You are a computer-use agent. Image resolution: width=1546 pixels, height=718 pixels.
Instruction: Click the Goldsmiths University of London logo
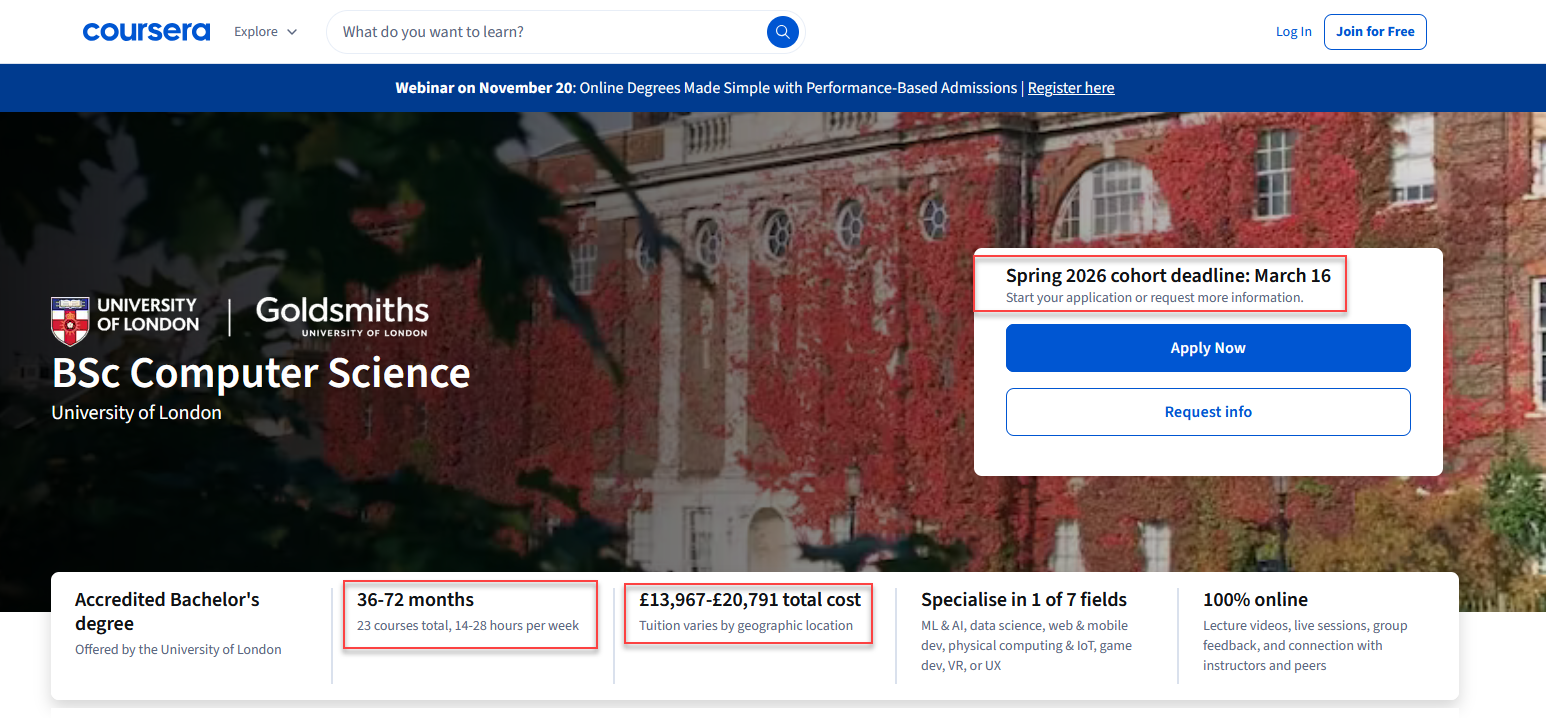tap(342, 316)
